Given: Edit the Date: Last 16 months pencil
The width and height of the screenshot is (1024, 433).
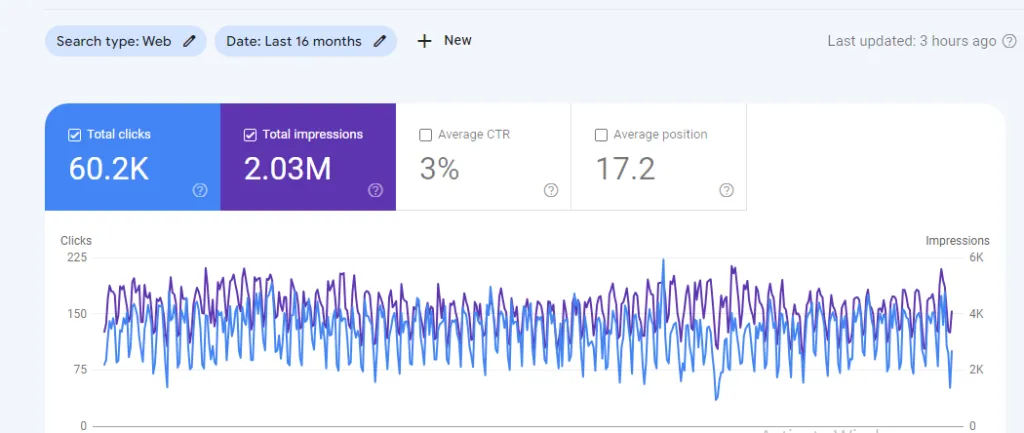Looking at the screenshot, I should click(379, 41).
